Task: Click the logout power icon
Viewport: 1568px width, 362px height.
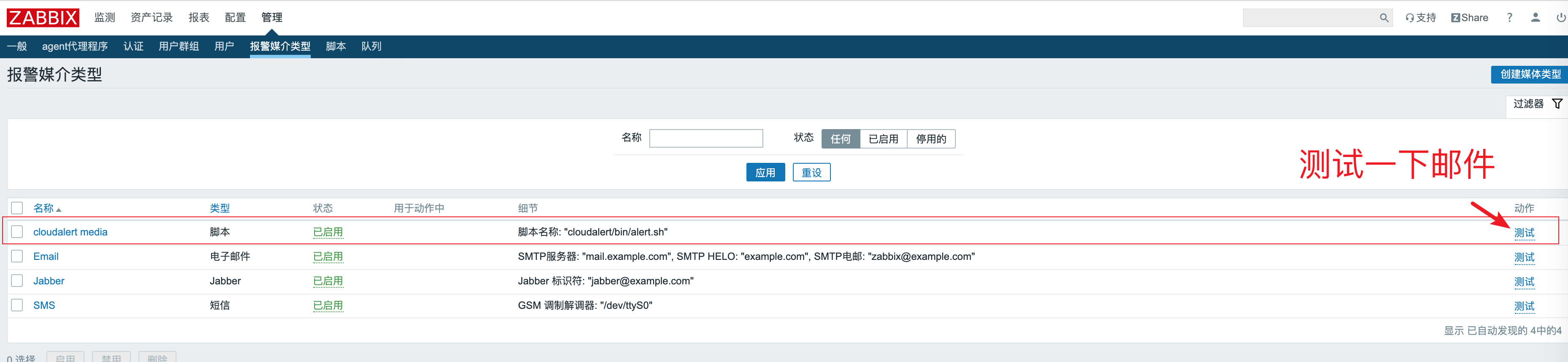Action: [x=1560, y=18]
